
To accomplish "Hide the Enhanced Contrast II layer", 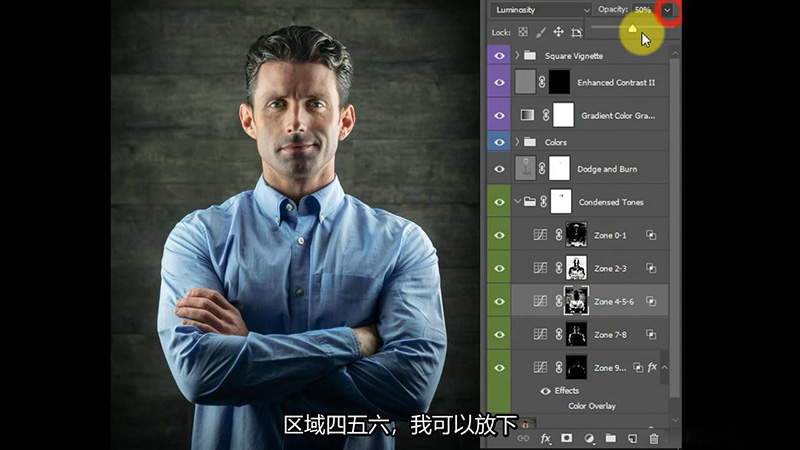I will click(x=499, y=82).
